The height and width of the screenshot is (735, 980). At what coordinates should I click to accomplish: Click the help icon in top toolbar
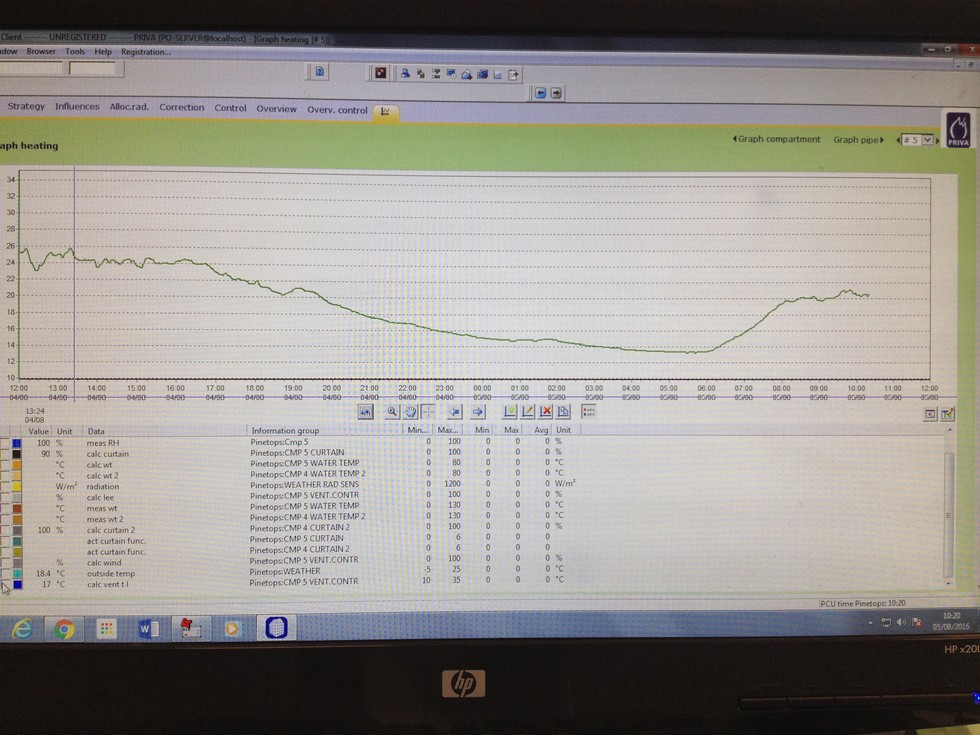[x=319, y=72]
